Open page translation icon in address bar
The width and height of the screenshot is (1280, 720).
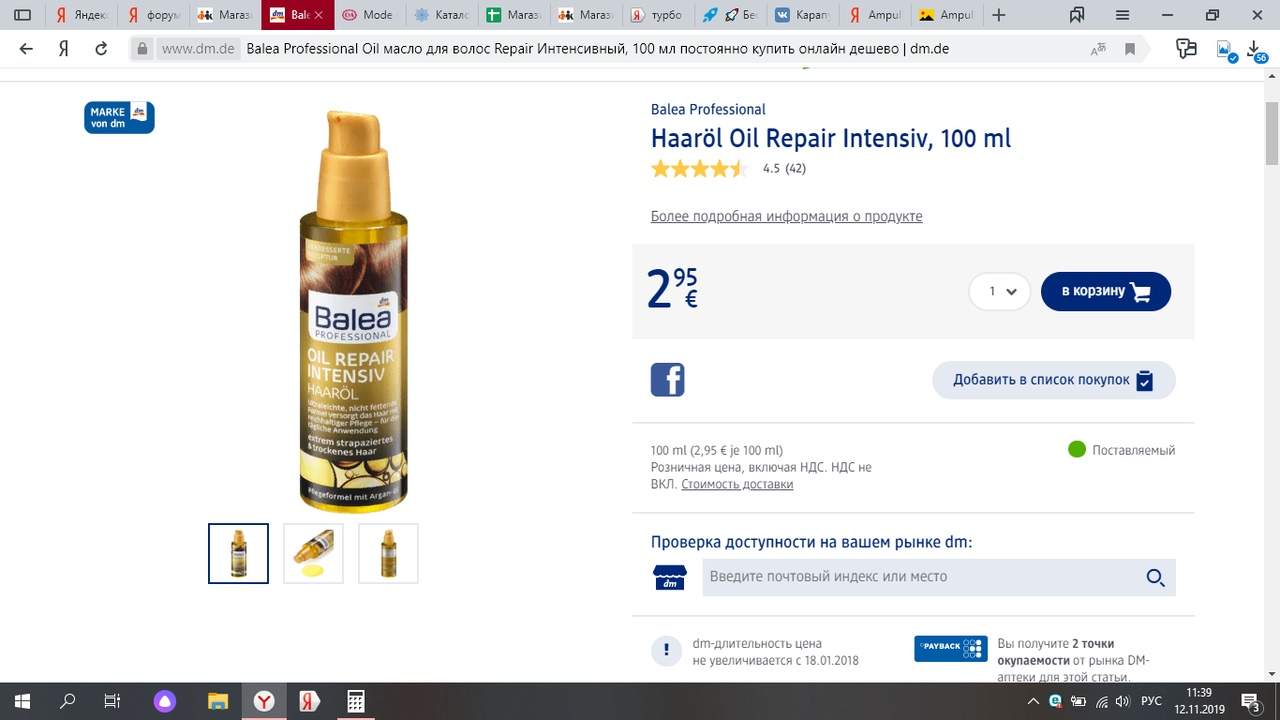click(x=1098, y=48)
